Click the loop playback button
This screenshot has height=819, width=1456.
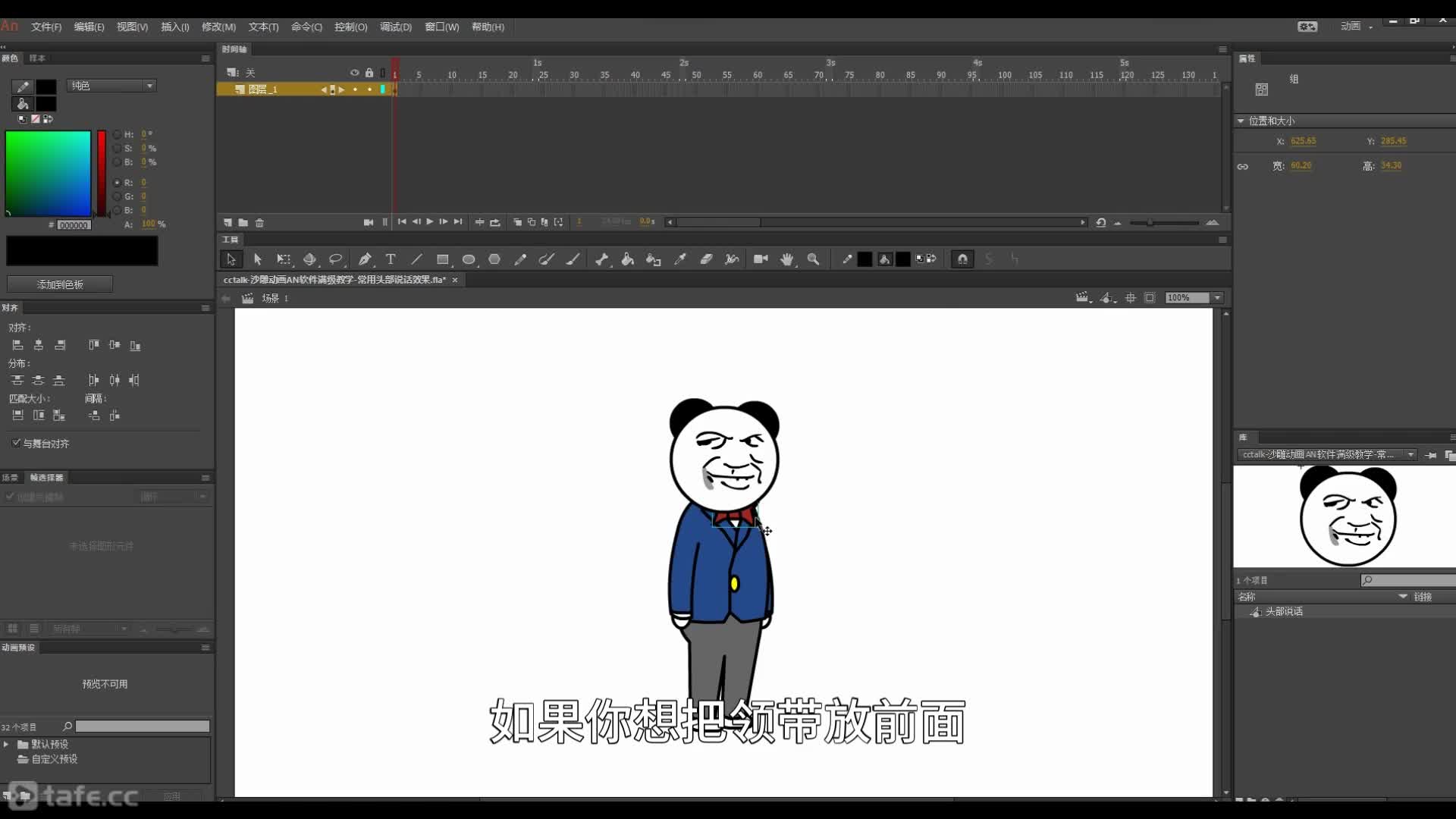coord(495,222)
